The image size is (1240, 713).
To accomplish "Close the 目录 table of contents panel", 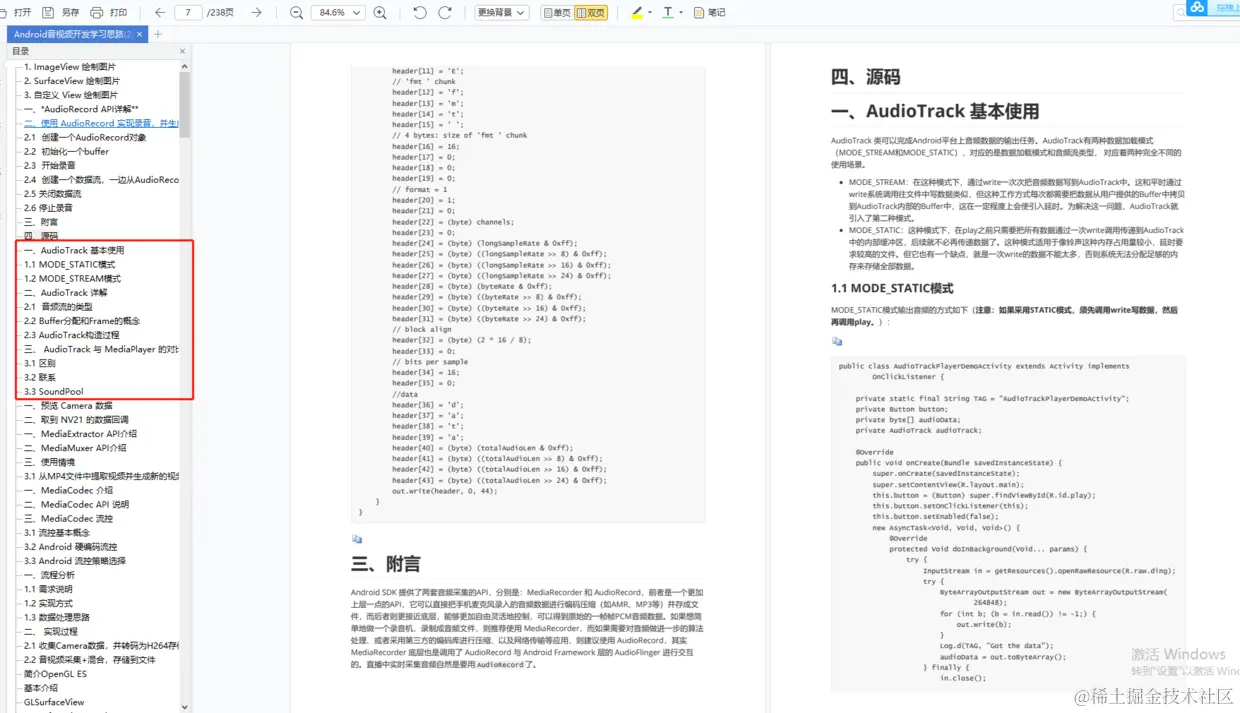I will pos(183,51).
